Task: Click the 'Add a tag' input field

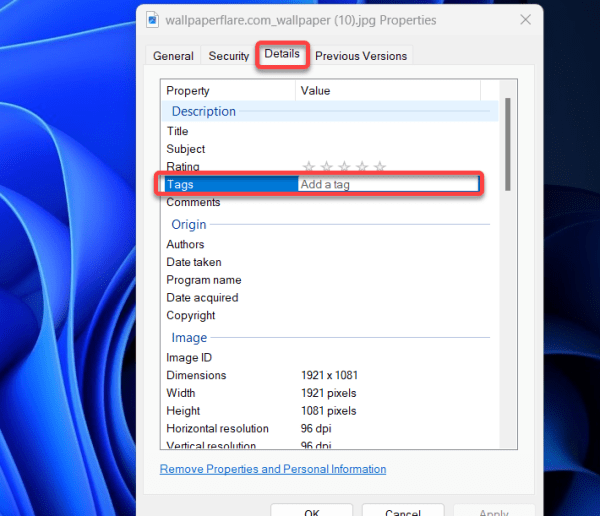Action: pos(388,185)
